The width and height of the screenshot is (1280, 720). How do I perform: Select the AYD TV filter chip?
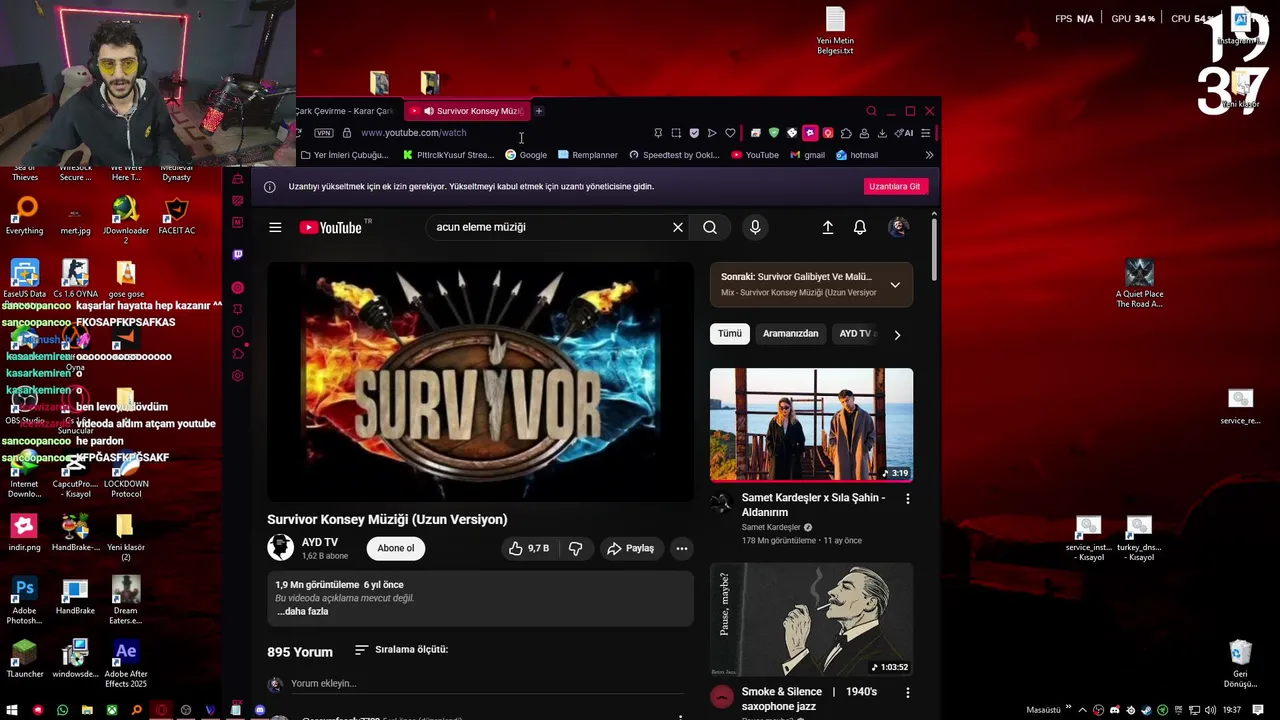point(857,333)
